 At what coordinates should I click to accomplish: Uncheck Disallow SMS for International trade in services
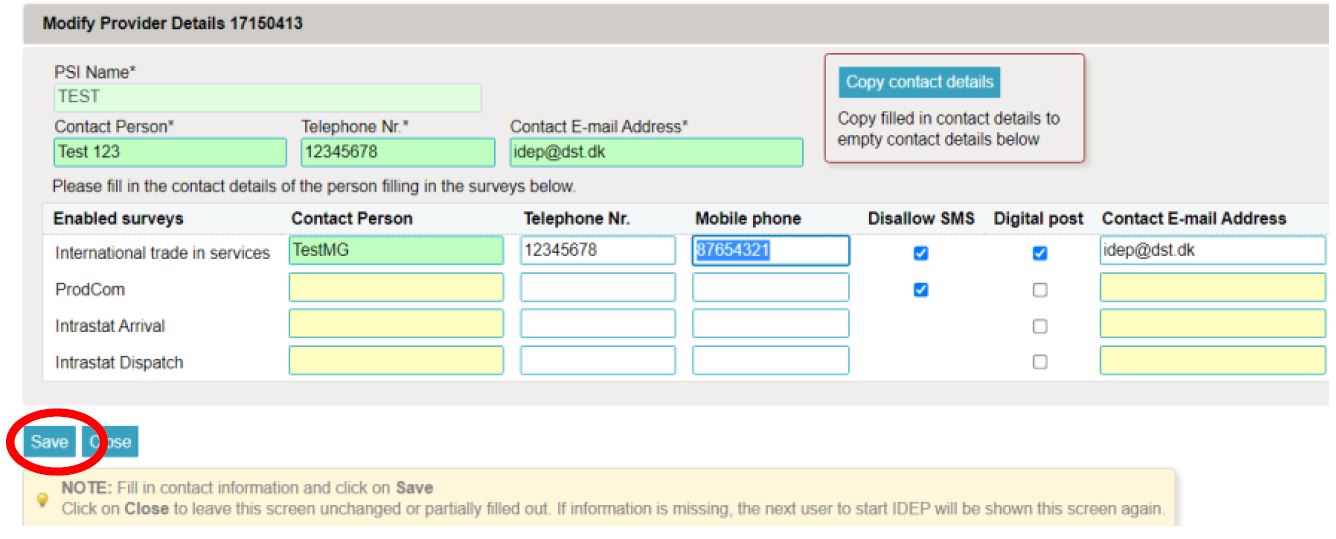(x=921, y=254)
